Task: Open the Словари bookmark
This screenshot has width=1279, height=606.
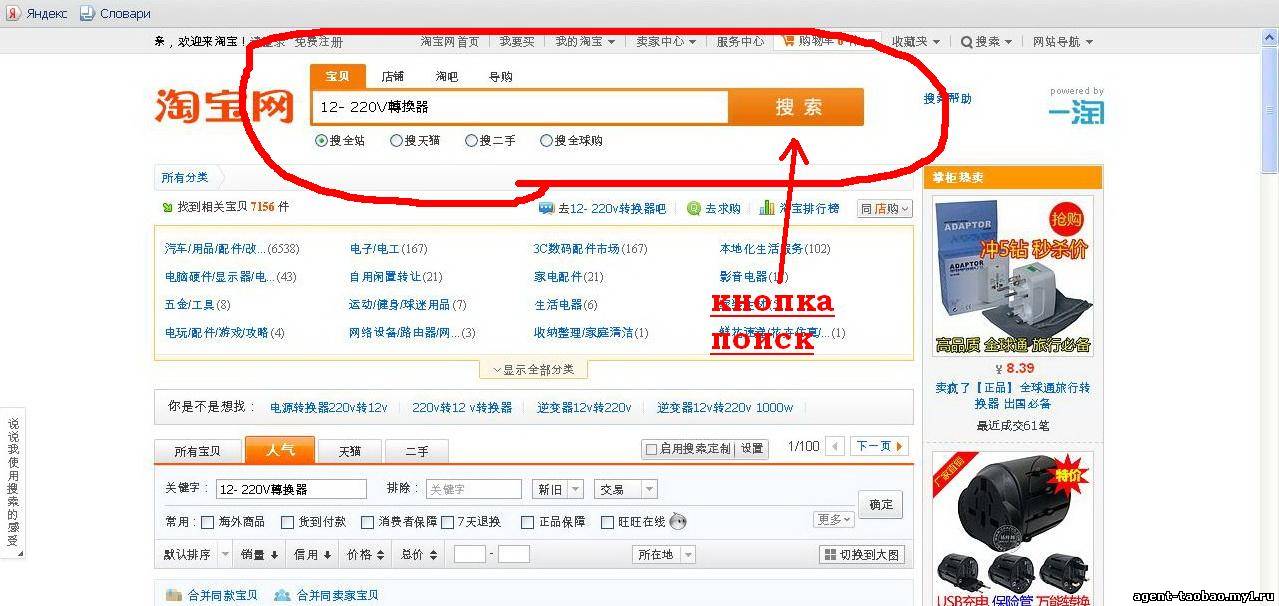Action: 115,13
